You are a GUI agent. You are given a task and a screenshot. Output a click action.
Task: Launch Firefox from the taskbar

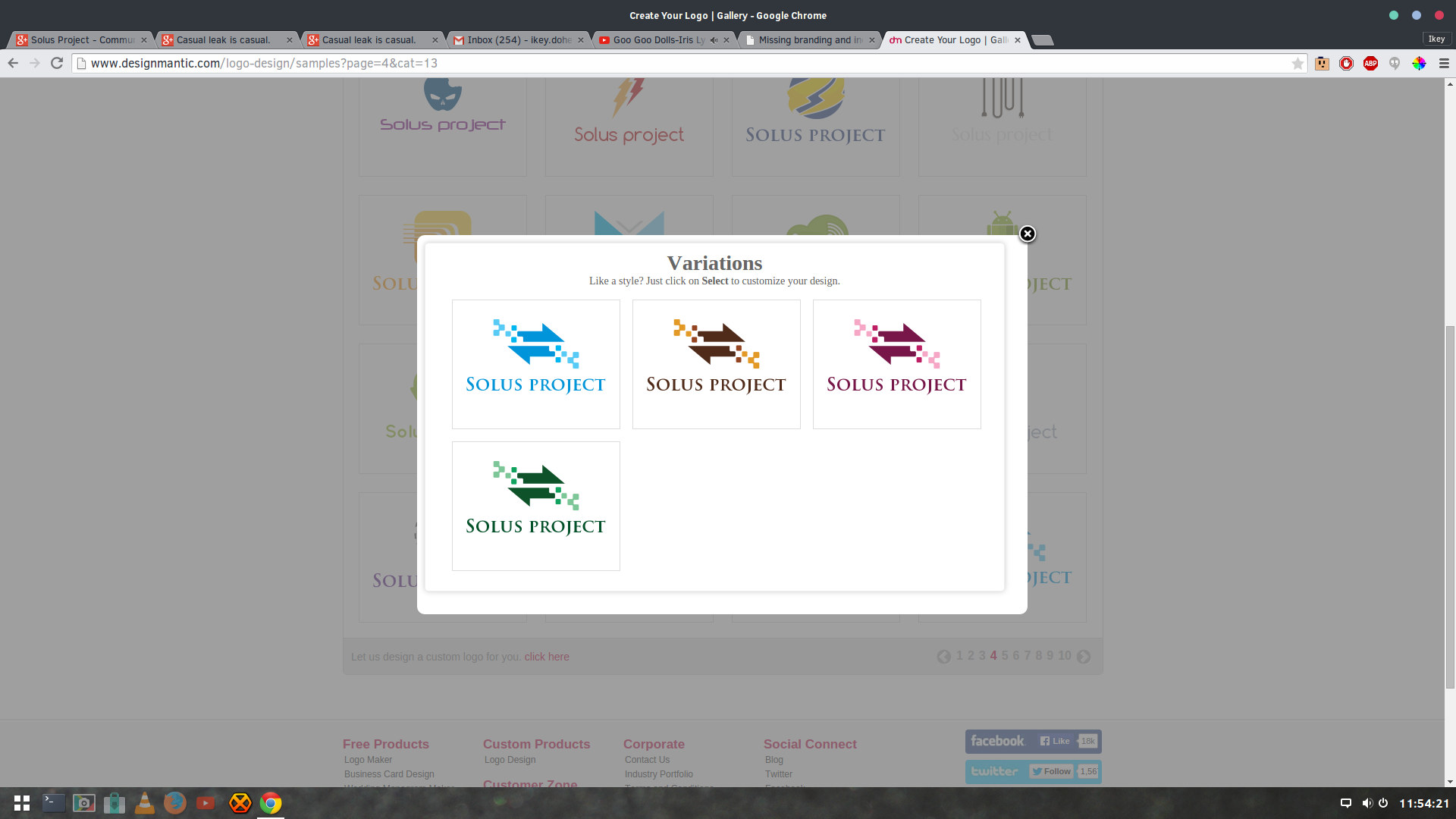click(174, 802)
